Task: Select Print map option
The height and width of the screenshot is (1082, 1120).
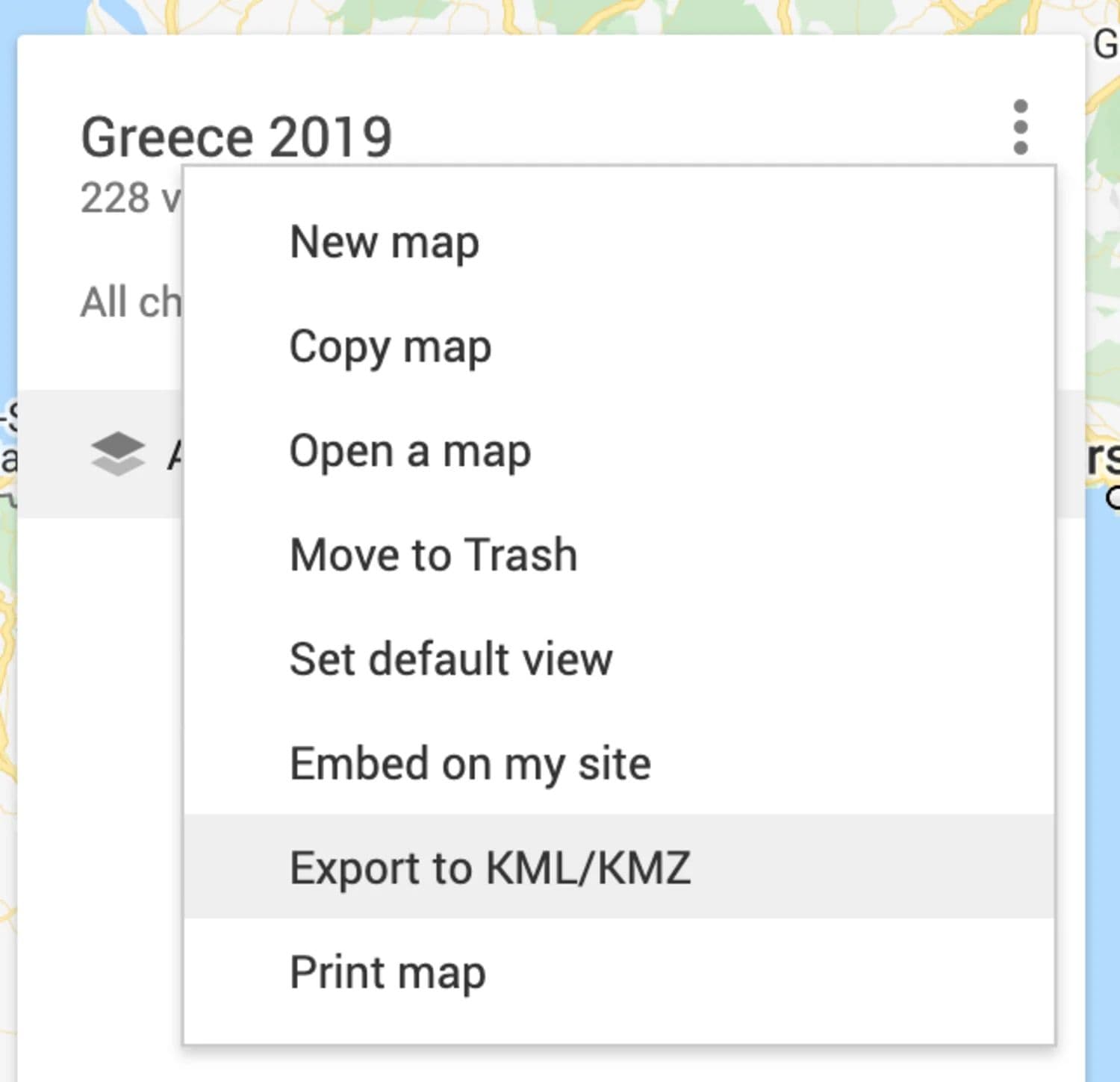Action: pos(619,971)
